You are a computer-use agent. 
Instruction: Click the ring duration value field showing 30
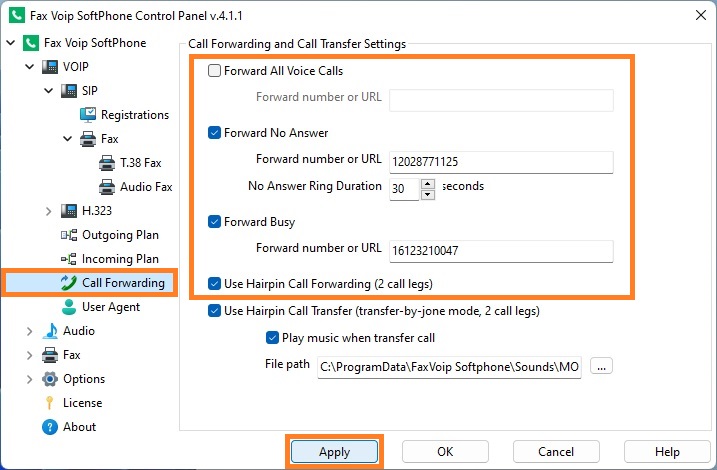[x=404, y=189]
